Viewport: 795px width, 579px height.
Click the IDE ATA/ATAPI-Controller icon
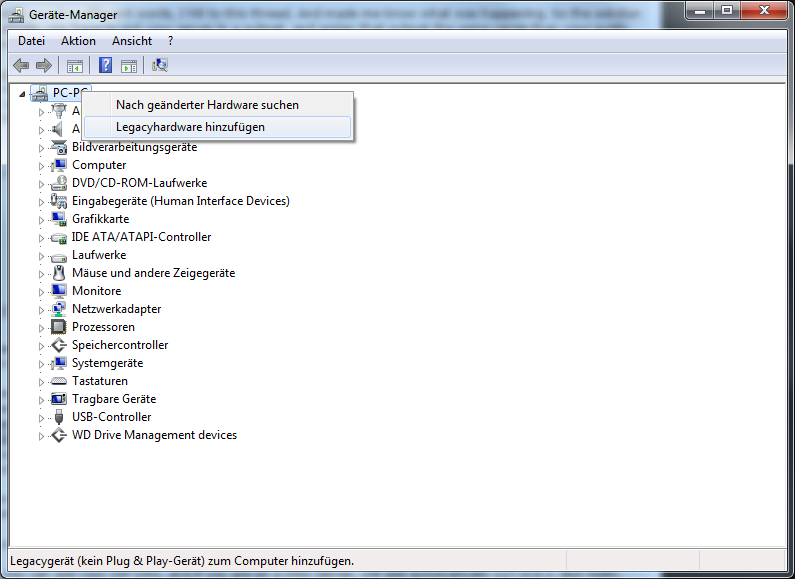tap(59, 237)
